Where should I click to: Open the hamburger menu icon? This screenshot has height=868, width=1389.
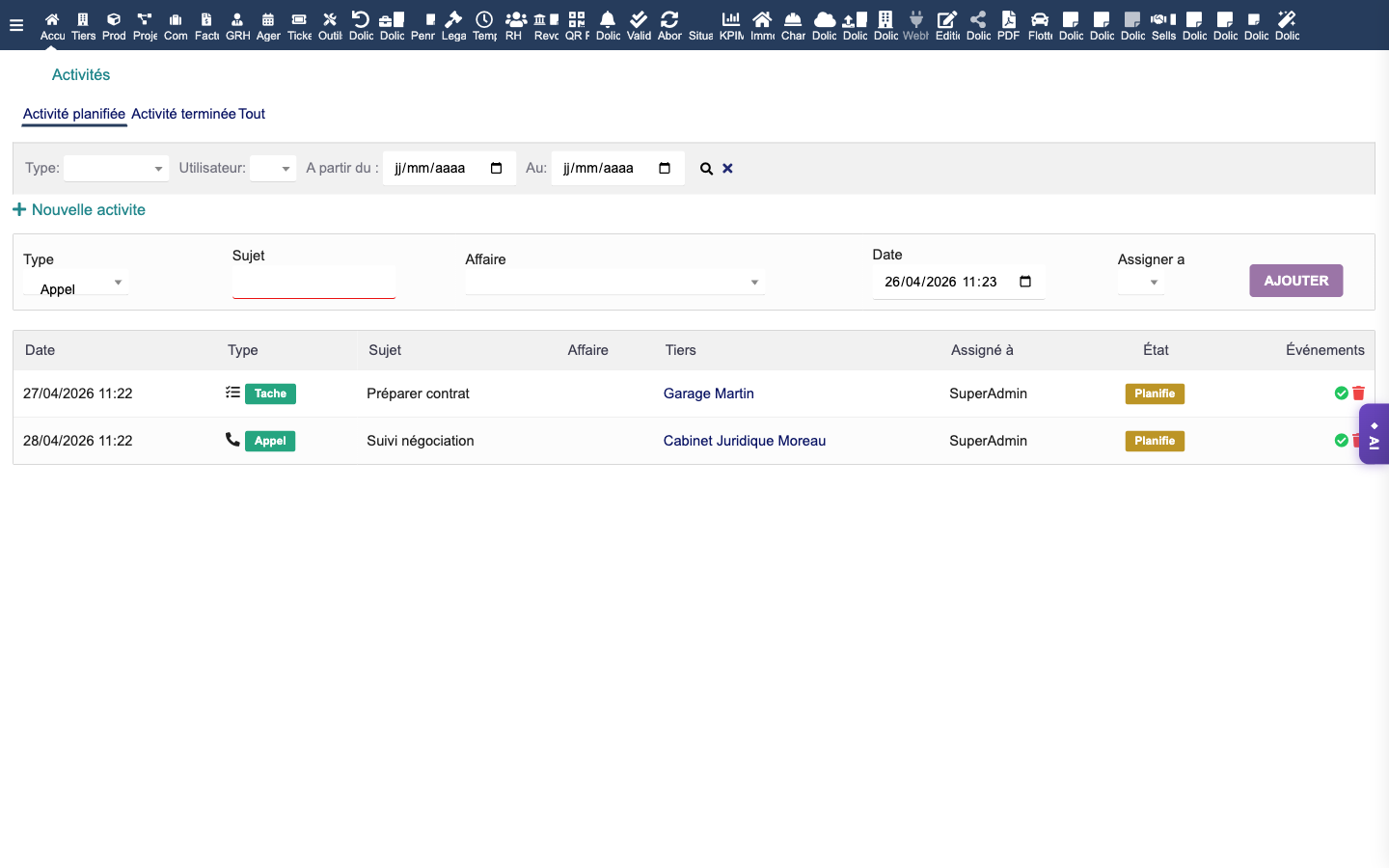click(15, 26)
